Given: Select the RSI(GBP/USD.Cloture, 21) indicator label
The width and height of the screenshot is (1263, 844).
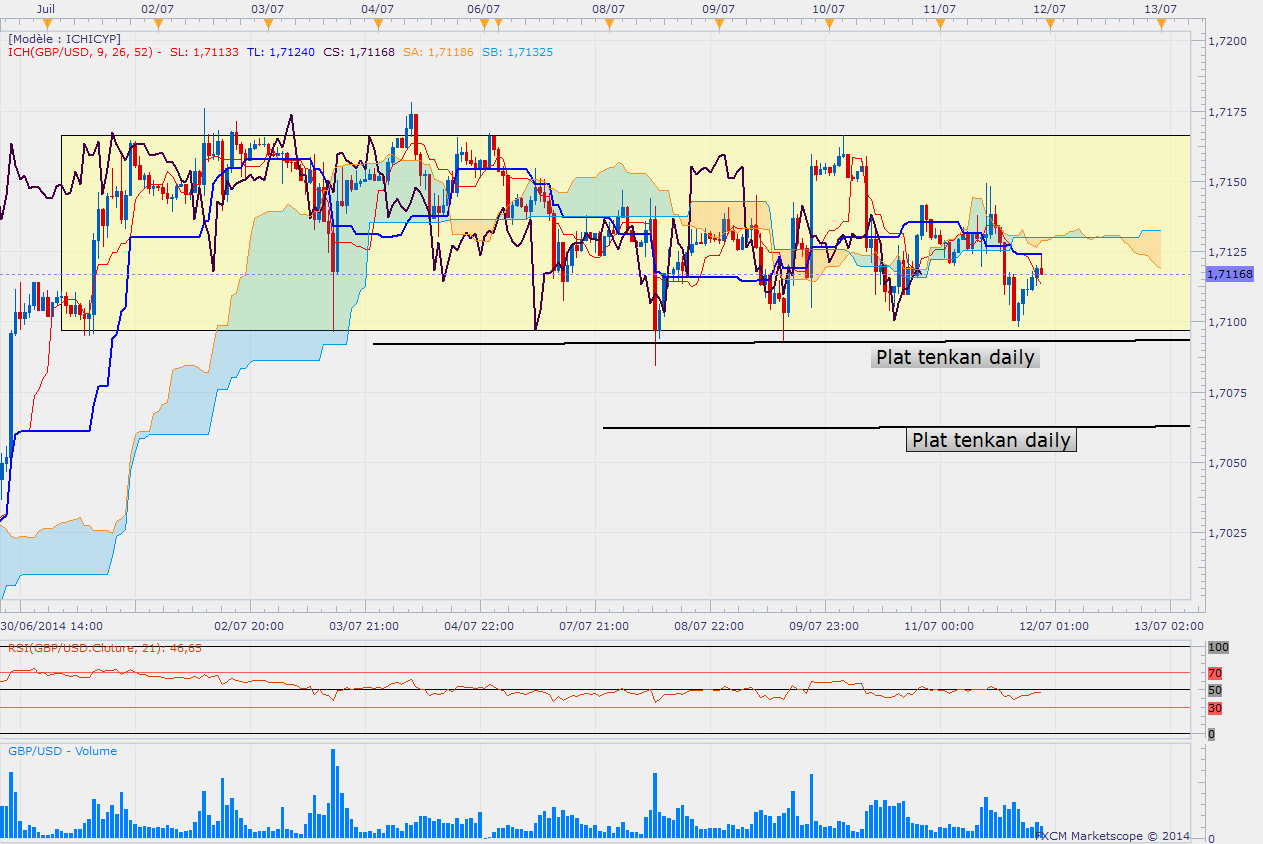Looking at the screenshot, I should tap(105, 648).
